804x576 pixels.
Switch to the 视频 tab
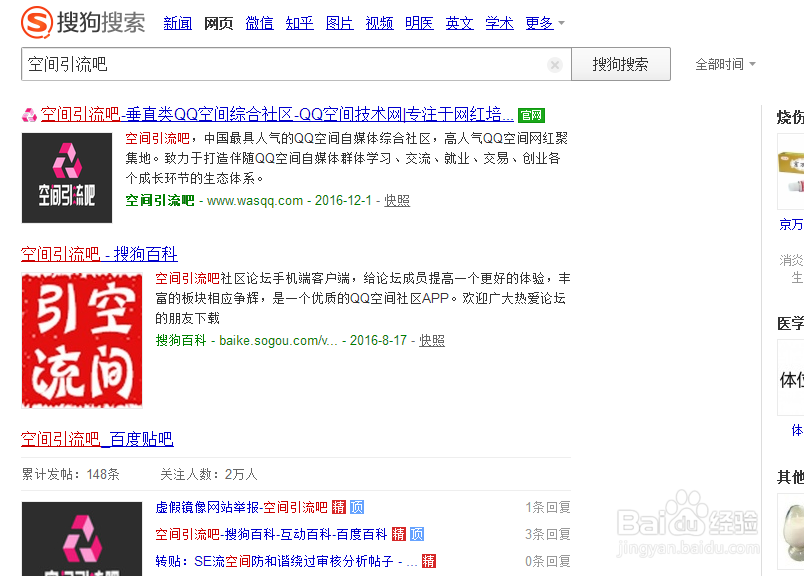379,23
